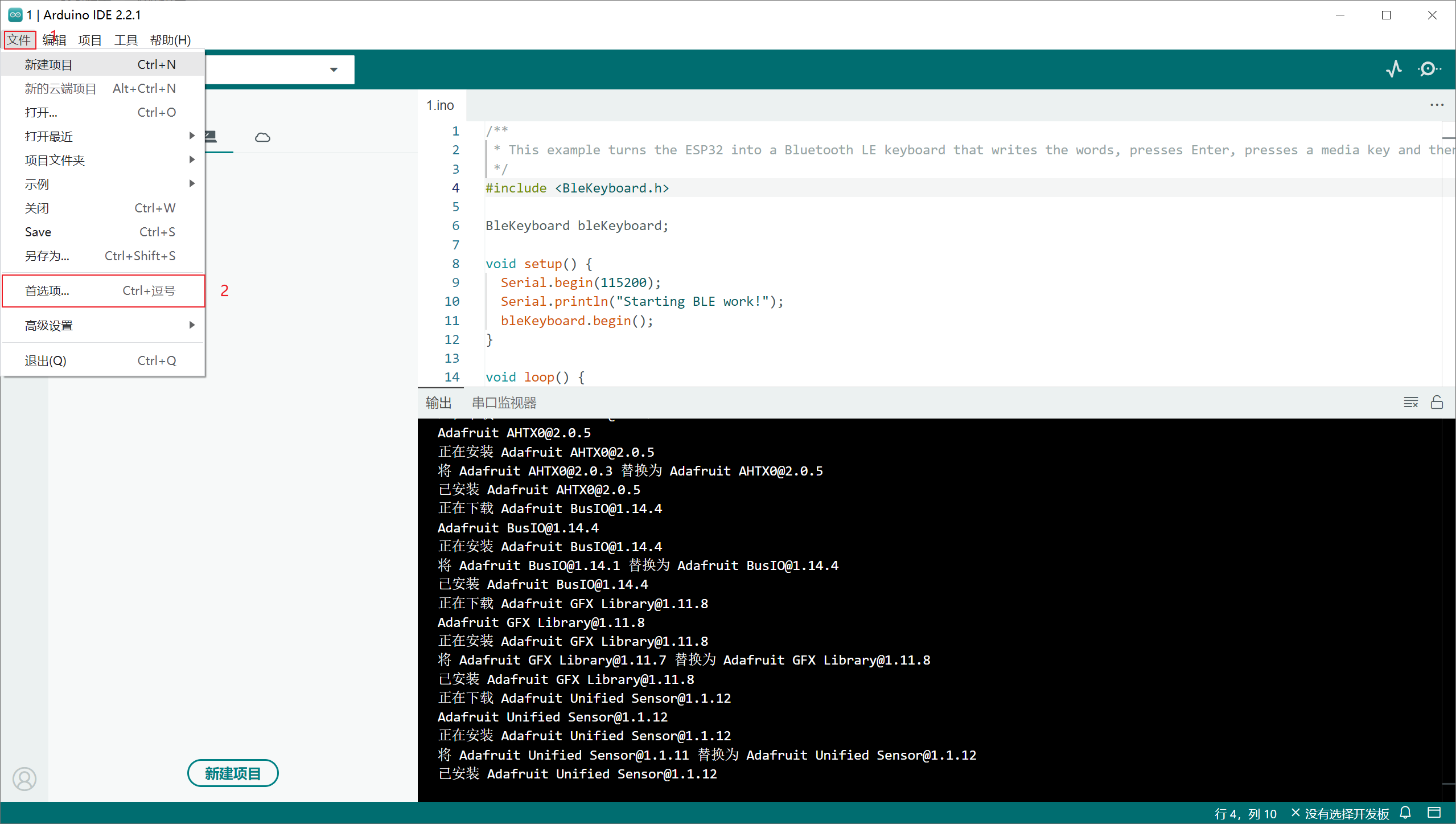This screenshot has height=824, width=1456.
Task: Click output line 正在下载 Adafruit GFX Library@1.11.8
Action: tap(573, 604)
